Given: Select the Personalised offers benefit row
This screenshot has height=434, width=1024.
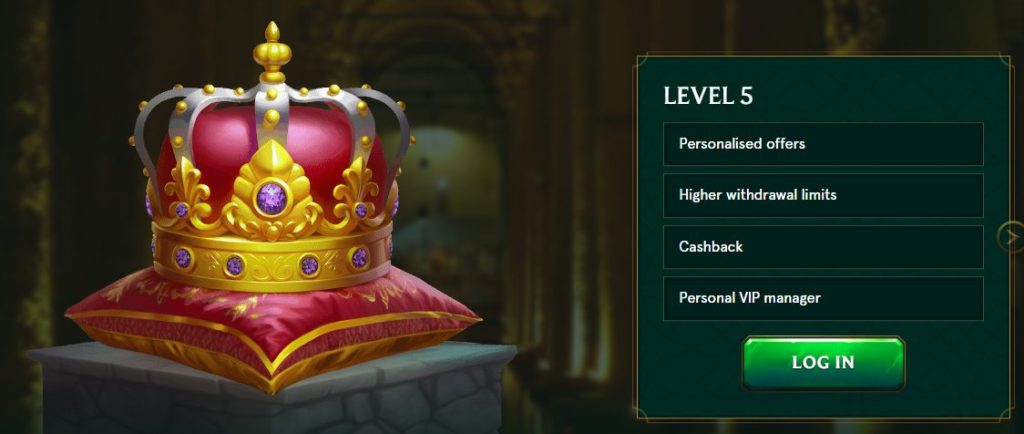Looking at the screenshot, I should 823,144.
